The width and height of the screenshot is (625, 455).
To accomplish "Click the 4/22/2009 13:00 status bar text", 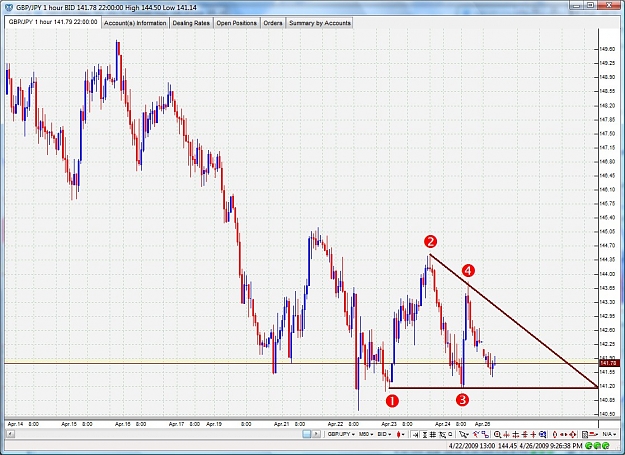I will (472, 445).
